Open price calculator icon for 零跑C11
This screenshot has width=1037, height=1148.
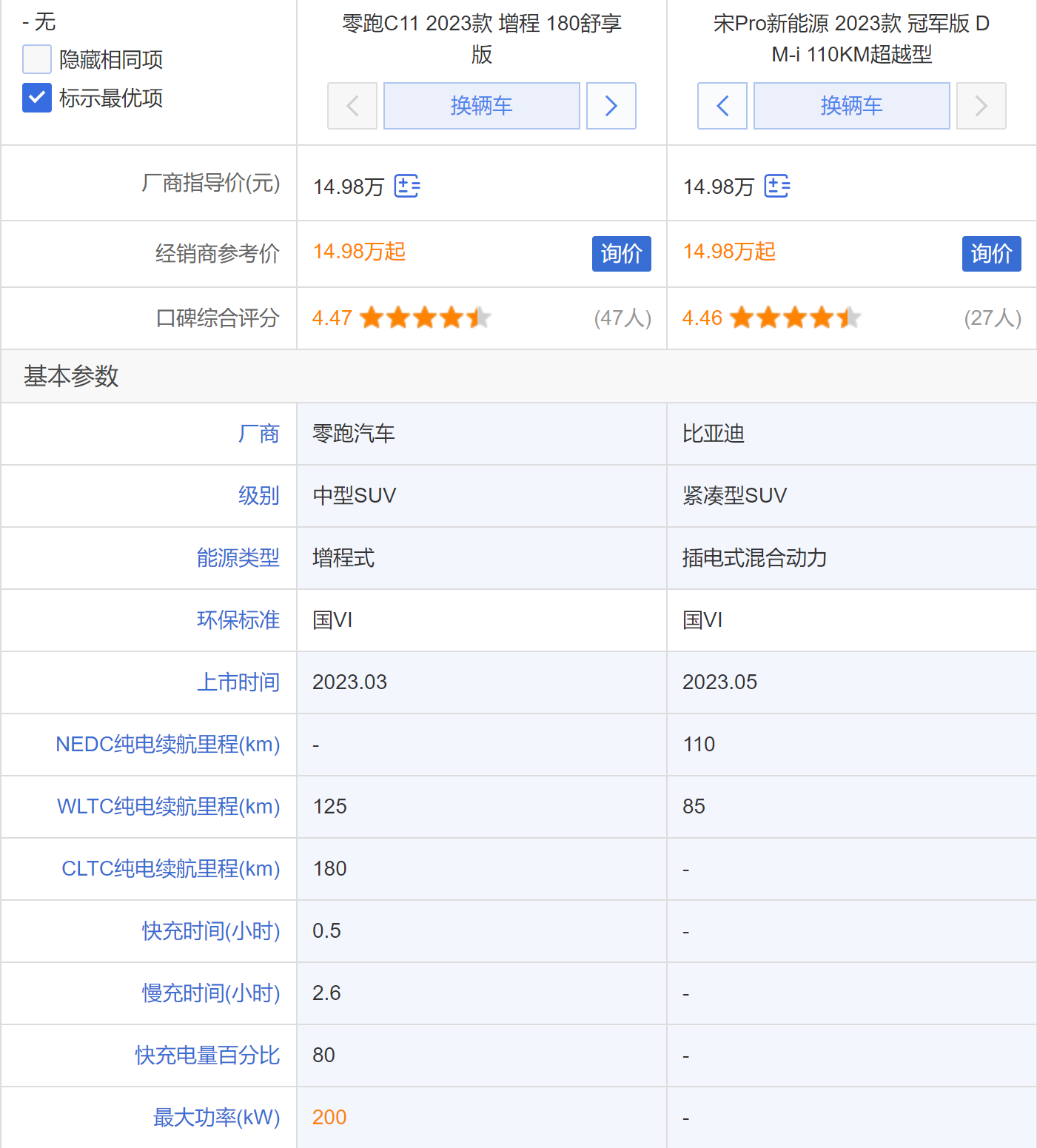(x=407, y=186)
